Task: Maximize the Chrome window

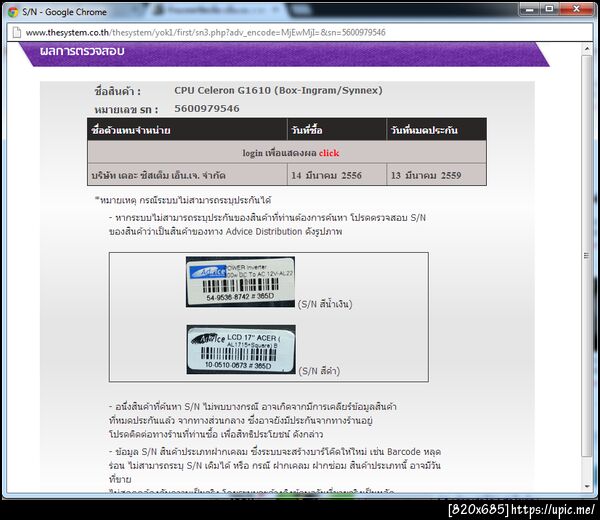Action: (549, 9)
